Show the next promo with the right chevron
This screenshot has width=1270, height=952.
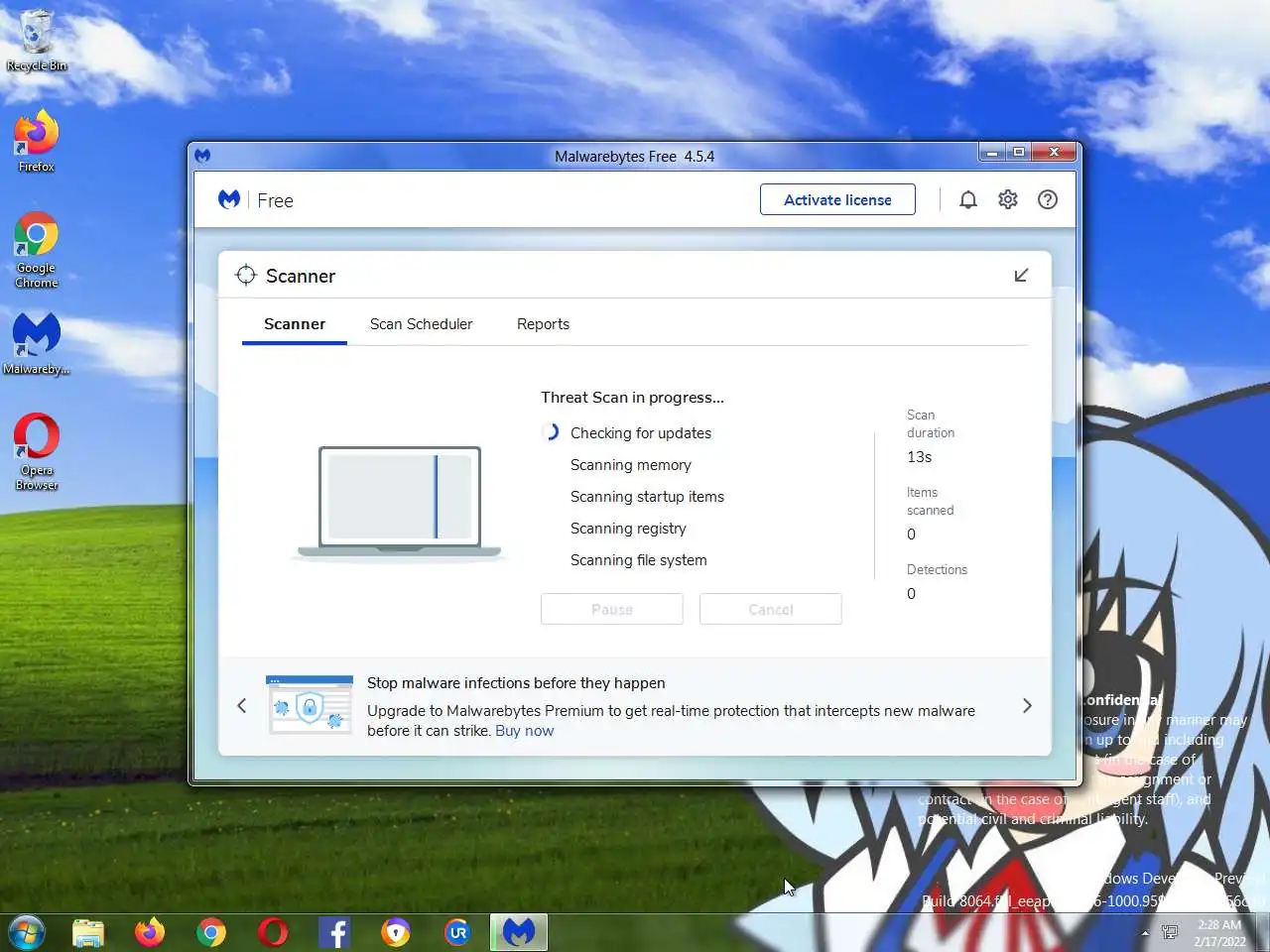coord(1027,705)
